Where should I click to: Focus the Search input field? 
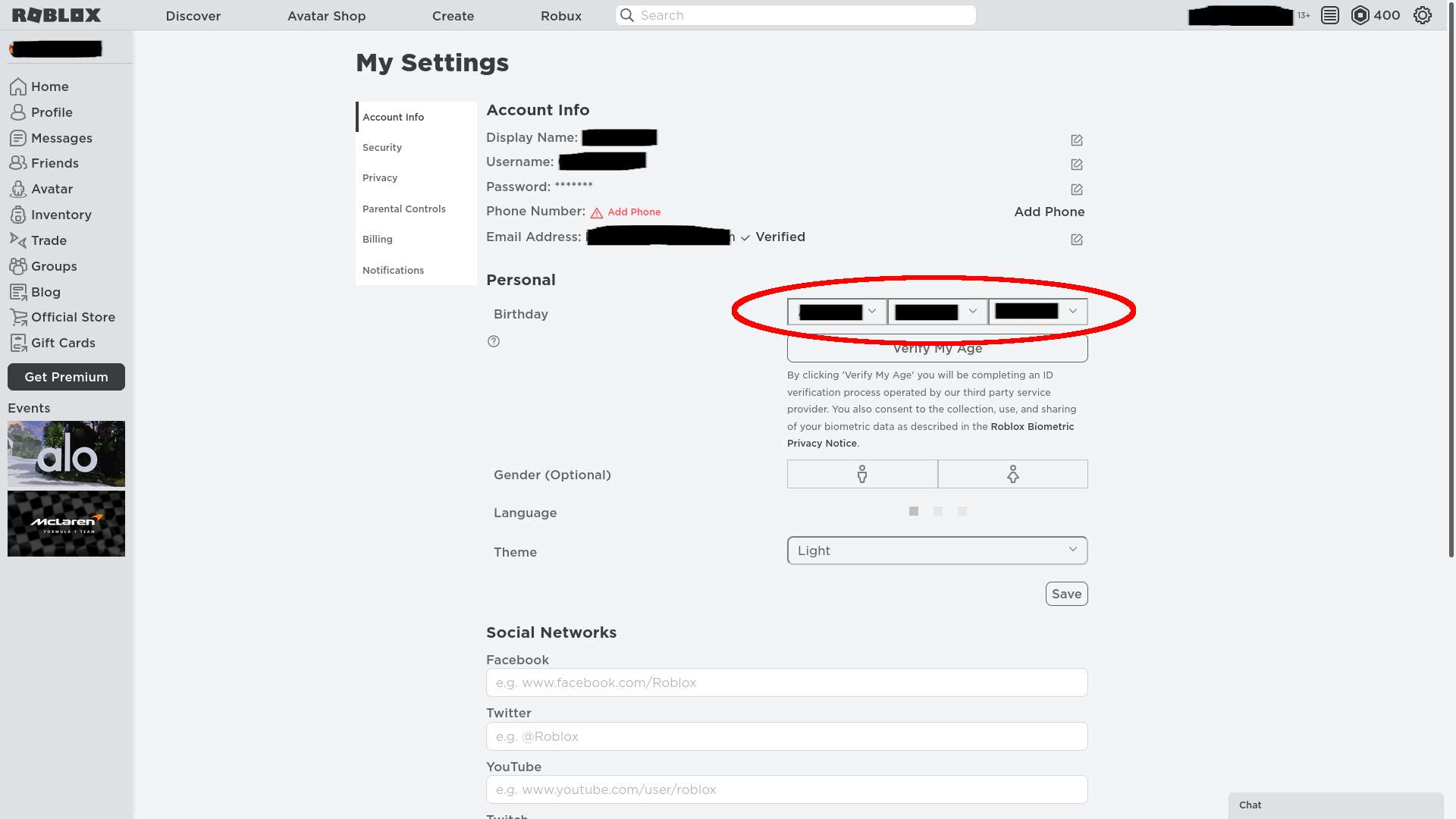(x=796, y=15)
